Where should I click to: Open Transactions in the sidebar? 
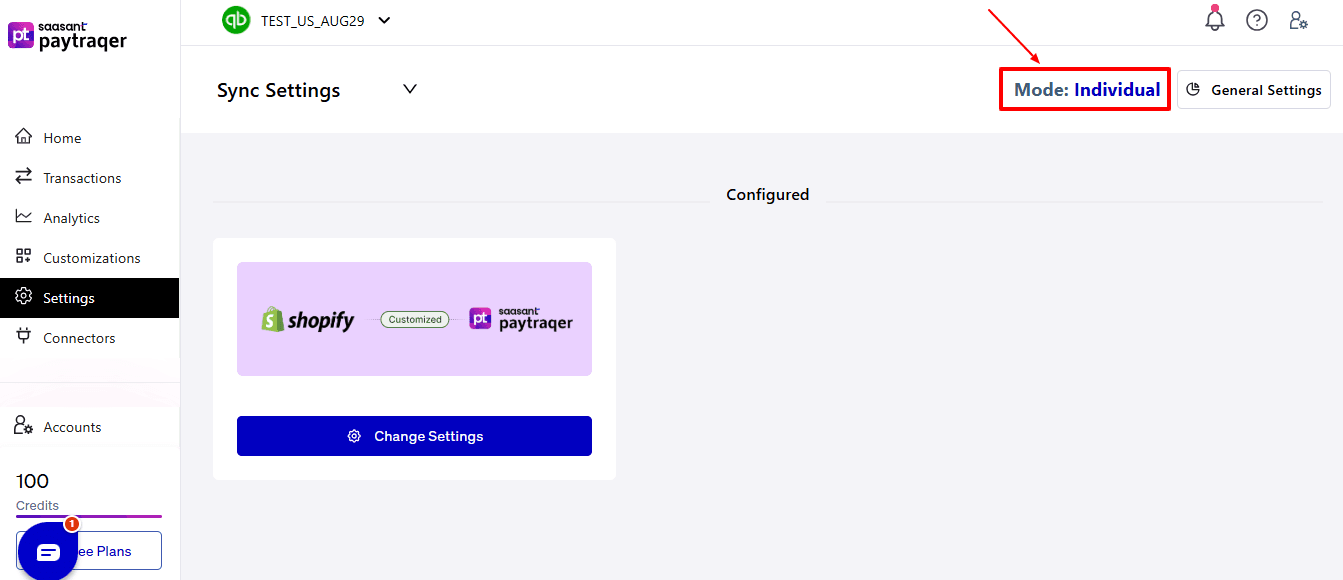[82, 178]
